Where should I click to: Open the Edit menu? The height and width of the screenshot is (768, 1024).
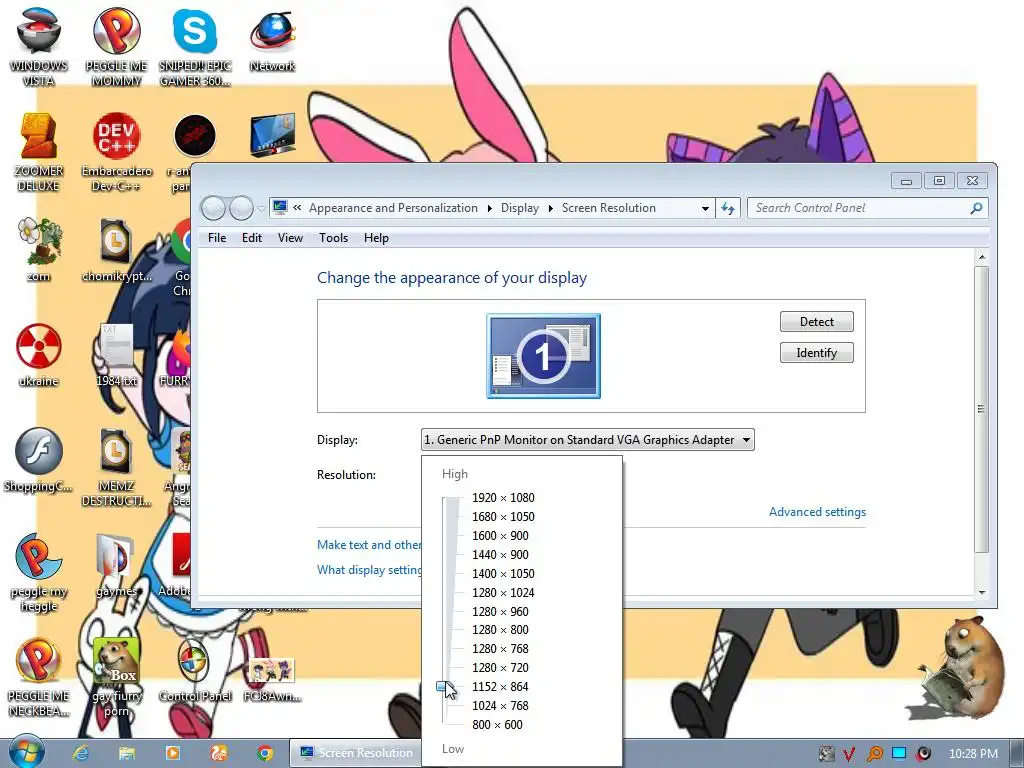point(251,238)
